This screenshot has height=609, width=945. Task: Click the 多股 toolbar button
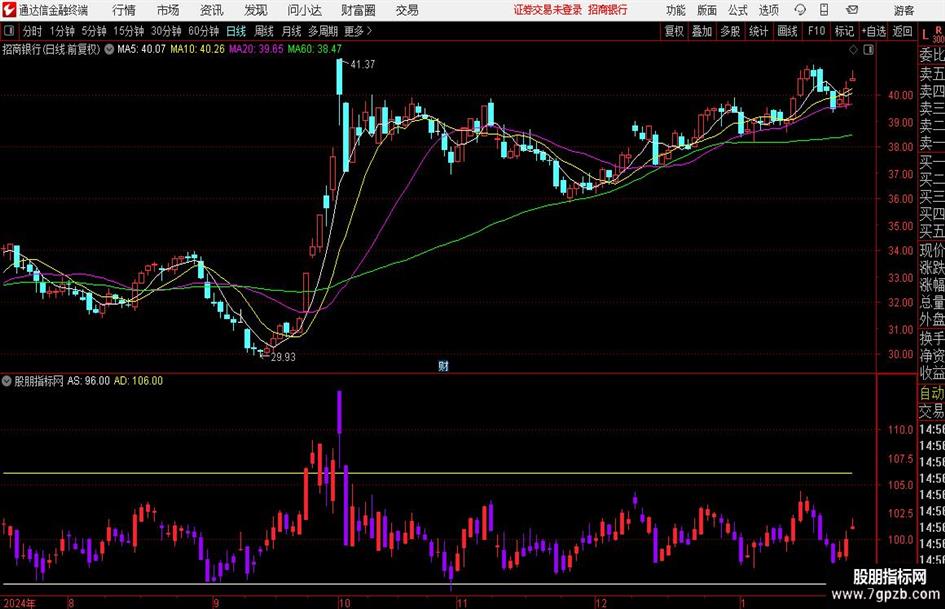pos(730,31)
